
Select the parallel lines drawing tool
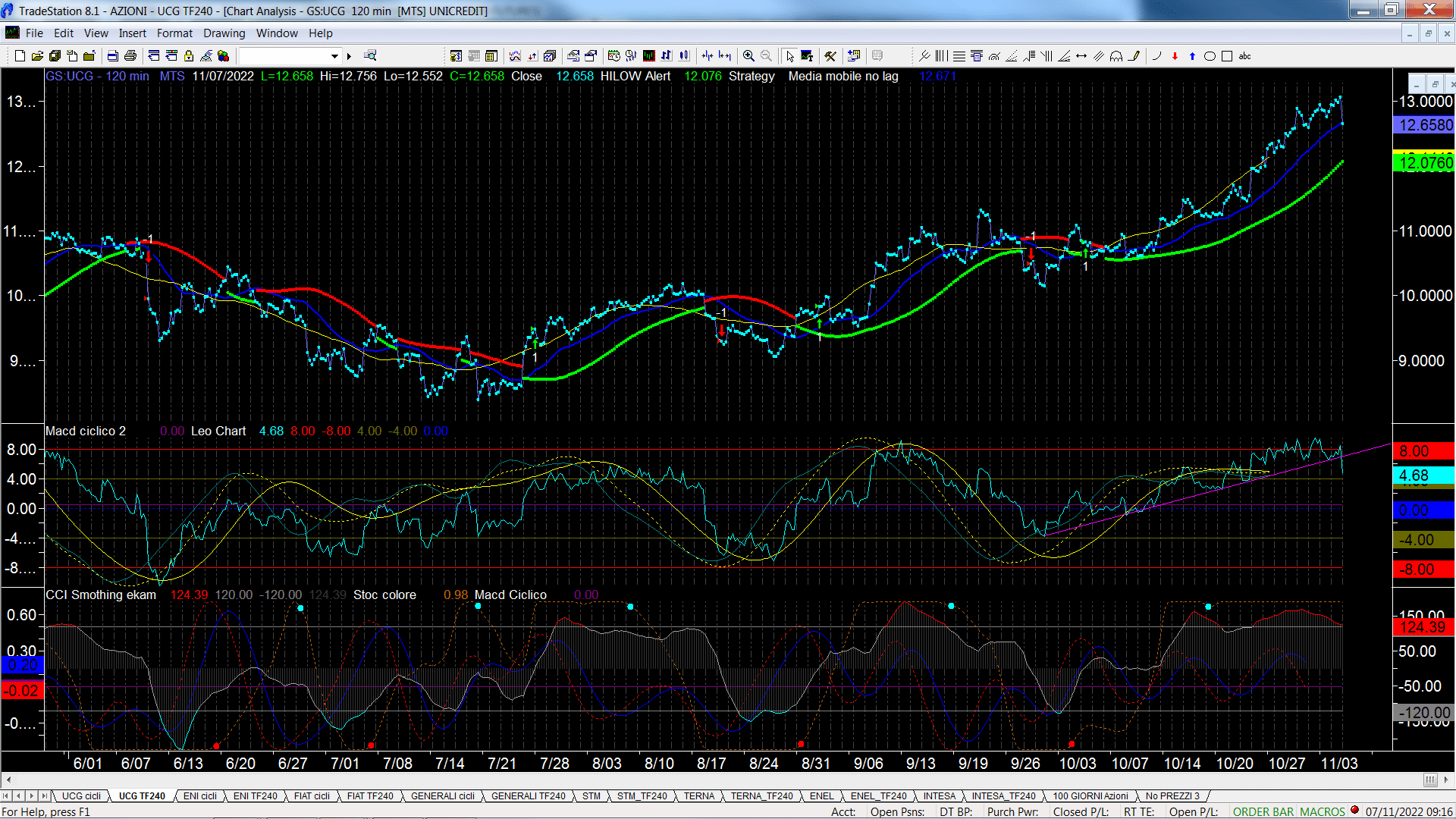tap(1099, 56)
